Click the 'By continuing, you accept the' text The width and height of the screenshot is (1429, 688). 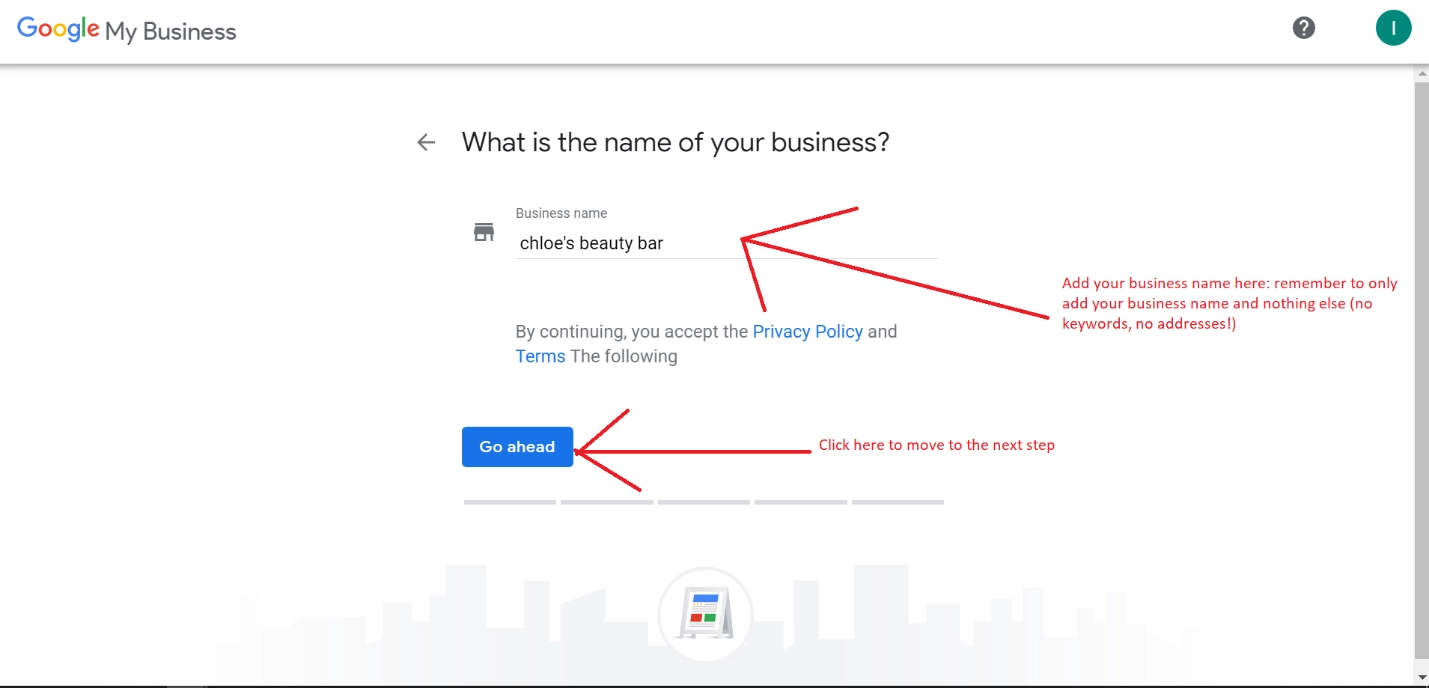[x=632, y=331]
